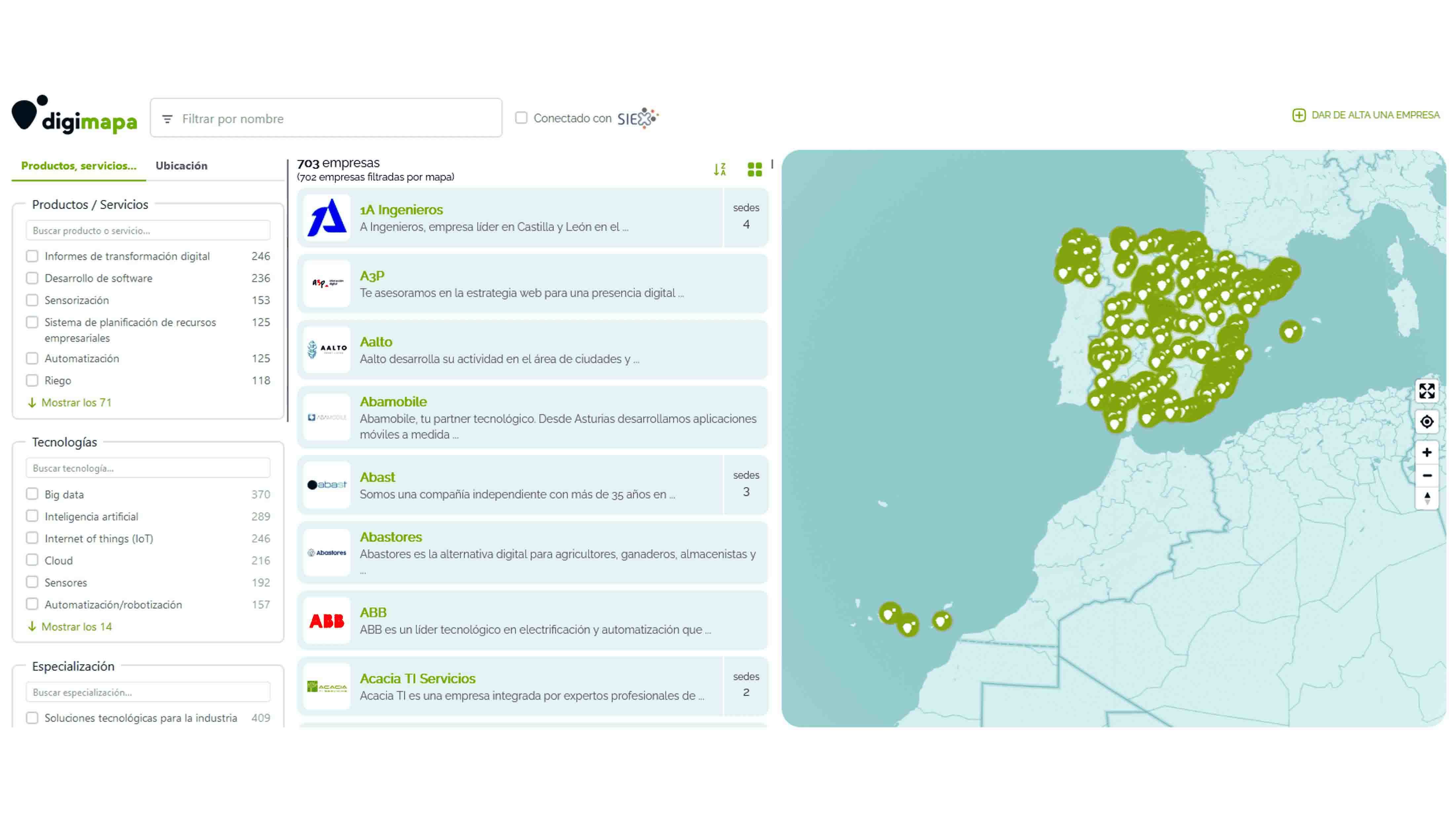1456x820 pixels.
Task: Check Informes de transformación digital
Action: pos(32,256)
